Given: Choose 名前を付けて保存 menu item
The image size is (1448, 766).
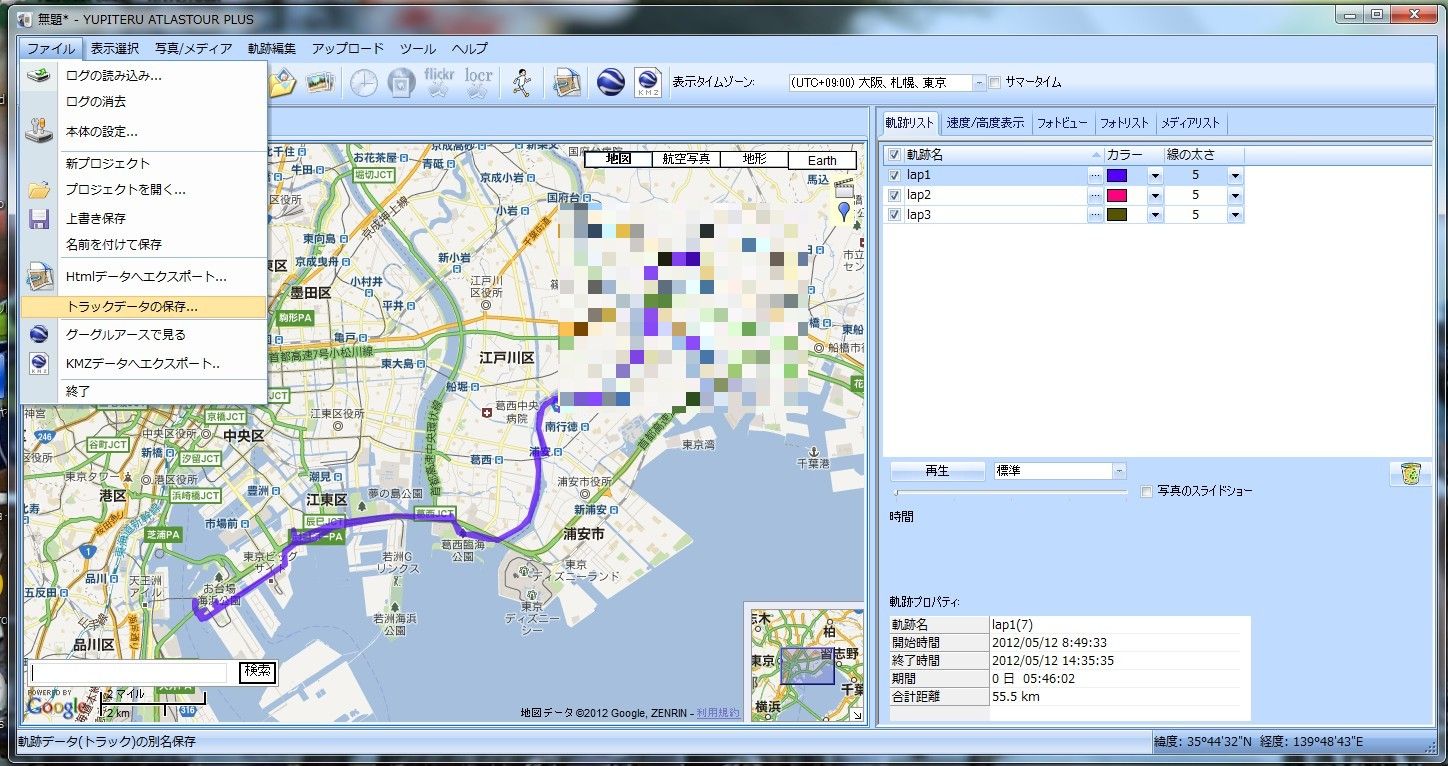Looking at the screenshot, I should (x=143, y=244).
